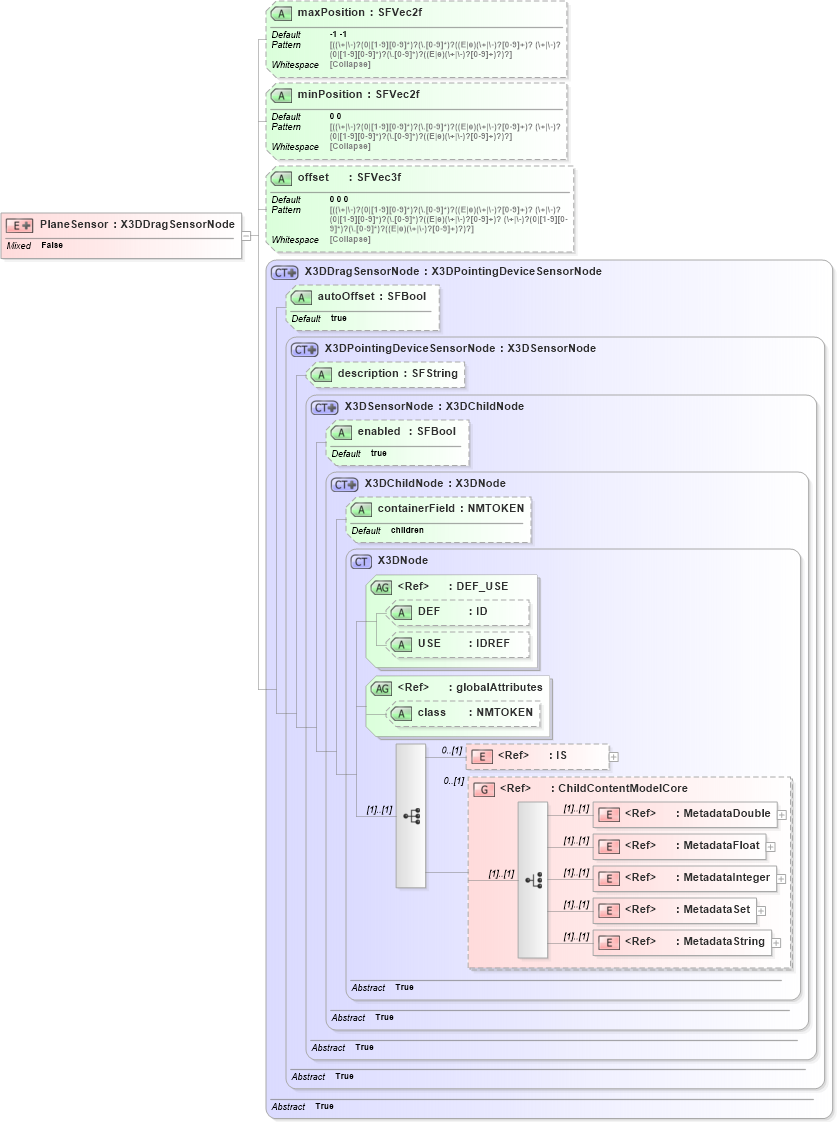This screenshot has height=1122, width=837.
Task: Click the containerField default value 'children'
Action: pyautogui.click(x=407, y=530)
